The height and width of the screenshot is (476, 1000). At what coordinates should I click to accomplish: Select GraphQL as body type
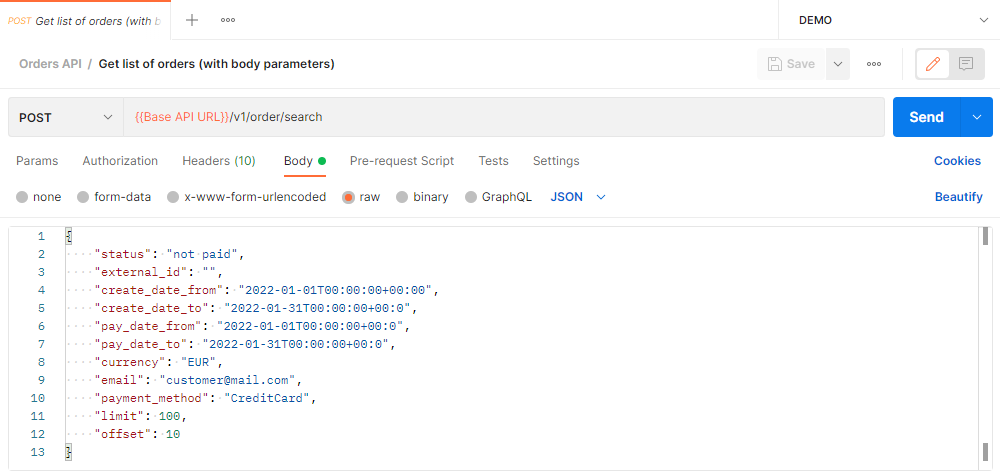tap(471, 197)
